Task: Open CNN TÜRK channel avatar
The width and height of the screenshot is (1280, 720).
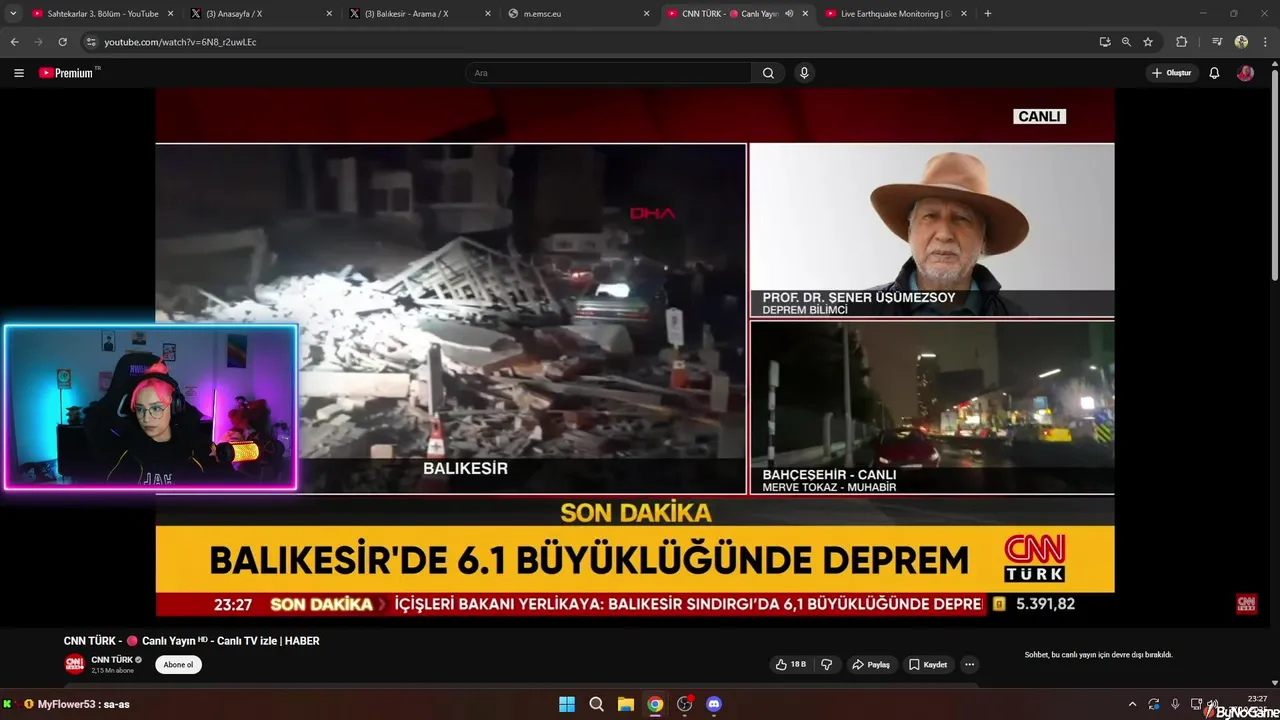Action: [75, 664]
